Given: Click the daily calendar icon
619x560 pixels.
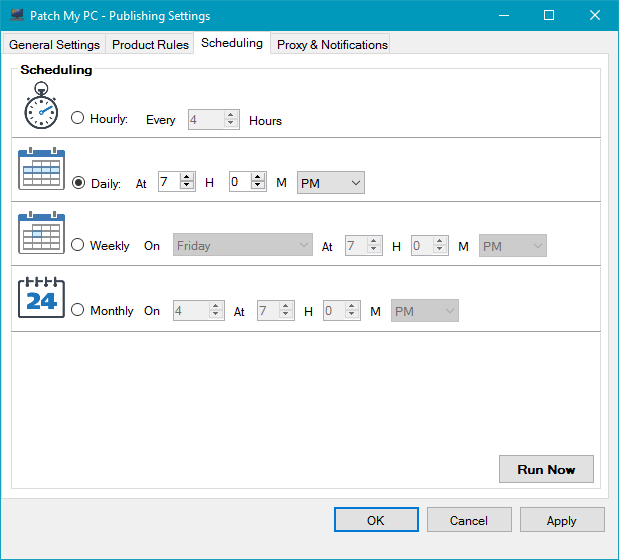Looking at the screenshot, I should (x=41, y=169).
